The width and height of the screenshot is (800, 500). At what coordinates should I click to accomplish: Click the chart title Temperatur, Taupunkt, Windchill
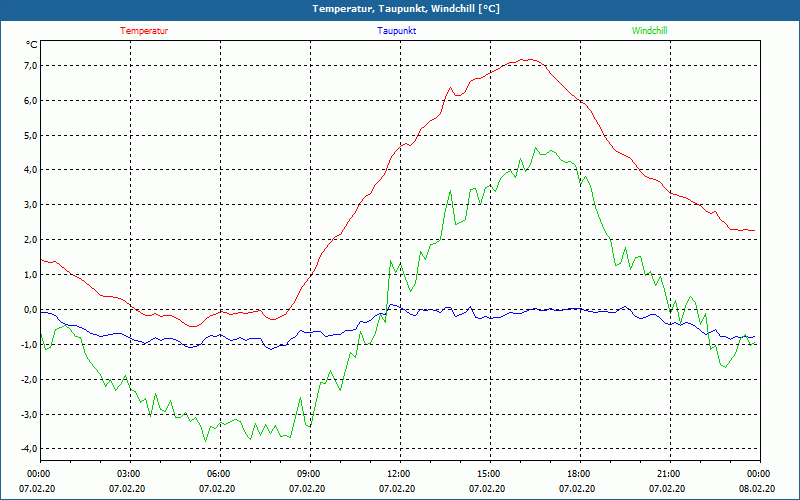(406, 9)
